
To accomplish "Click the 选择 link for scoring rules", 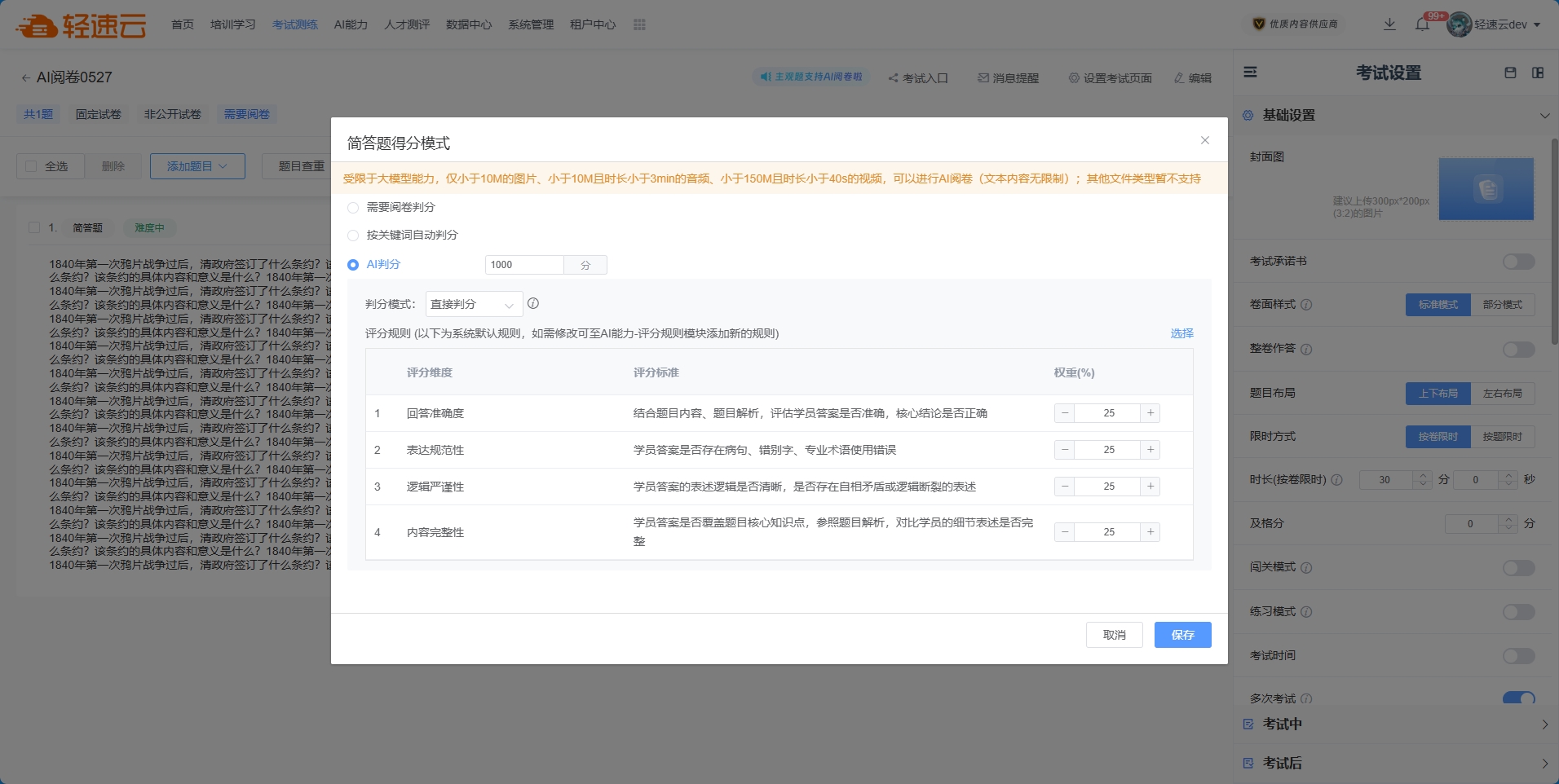I will 1181,333.
